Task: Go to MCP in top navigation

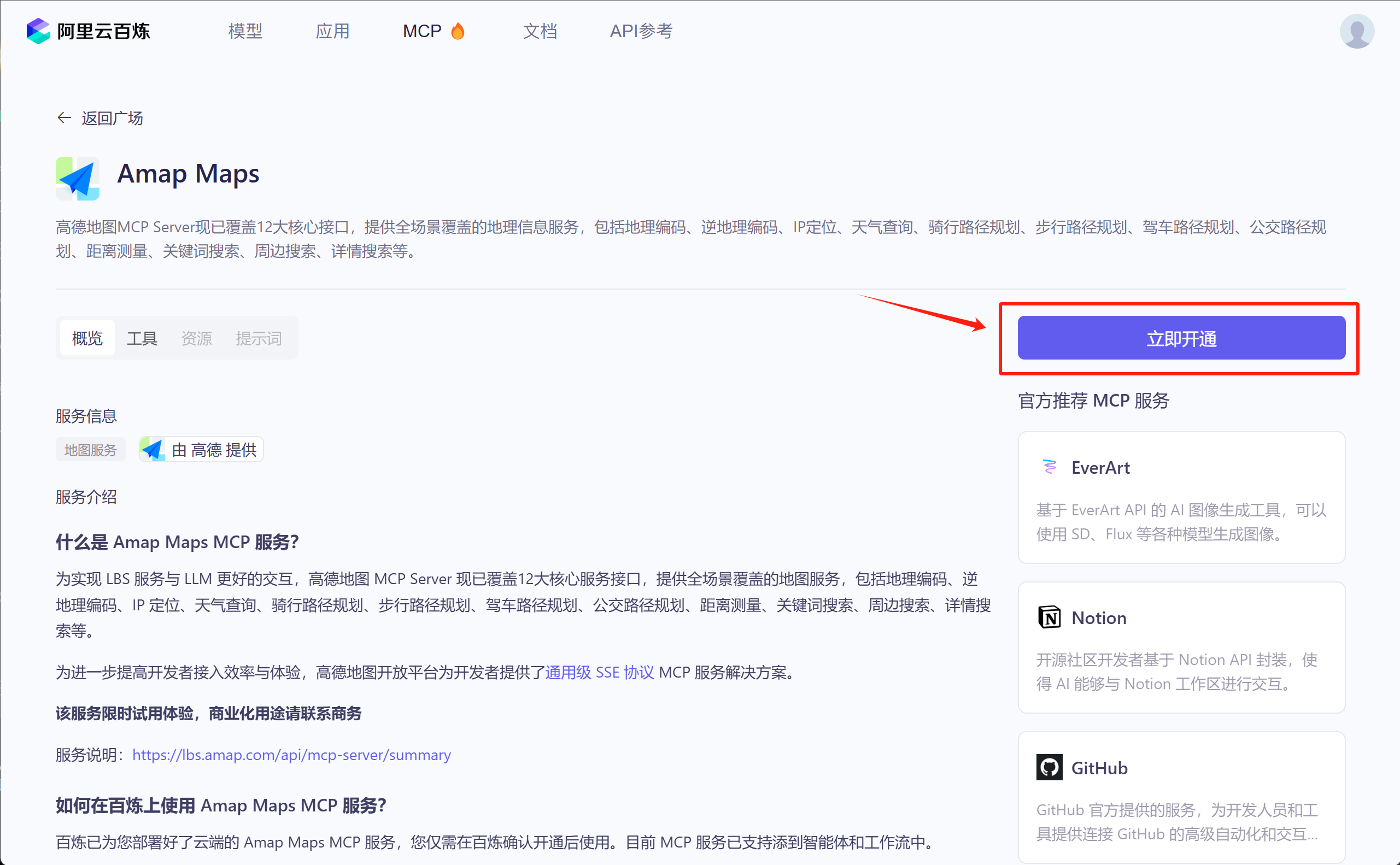Action: point(422,31)
